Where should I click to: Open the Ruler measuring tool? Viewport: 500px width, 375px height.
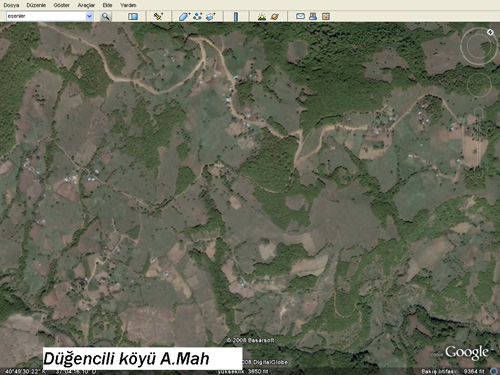pyautogui.click(x=236, y=16)
